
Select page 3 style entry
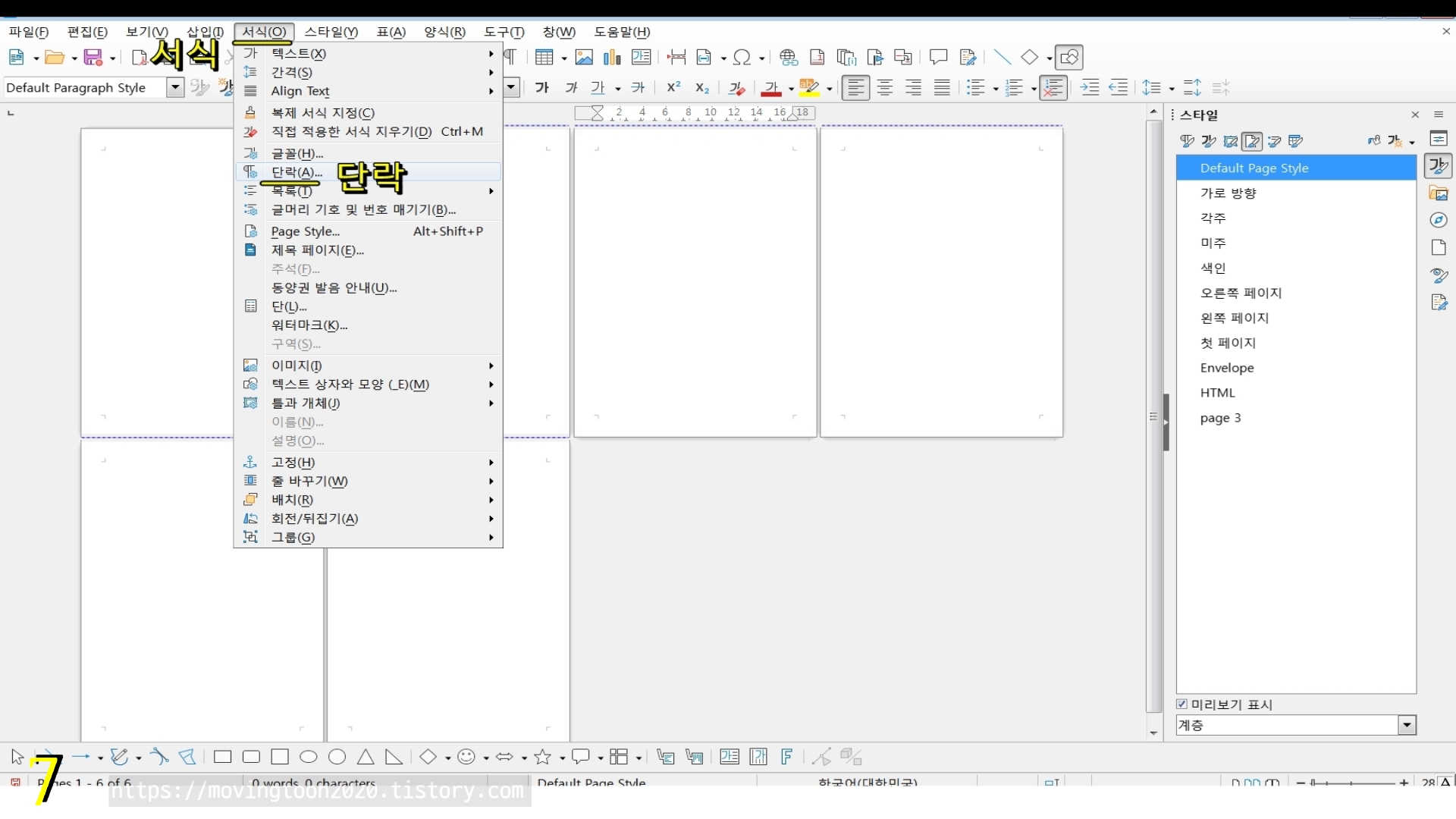point(1296,418)
